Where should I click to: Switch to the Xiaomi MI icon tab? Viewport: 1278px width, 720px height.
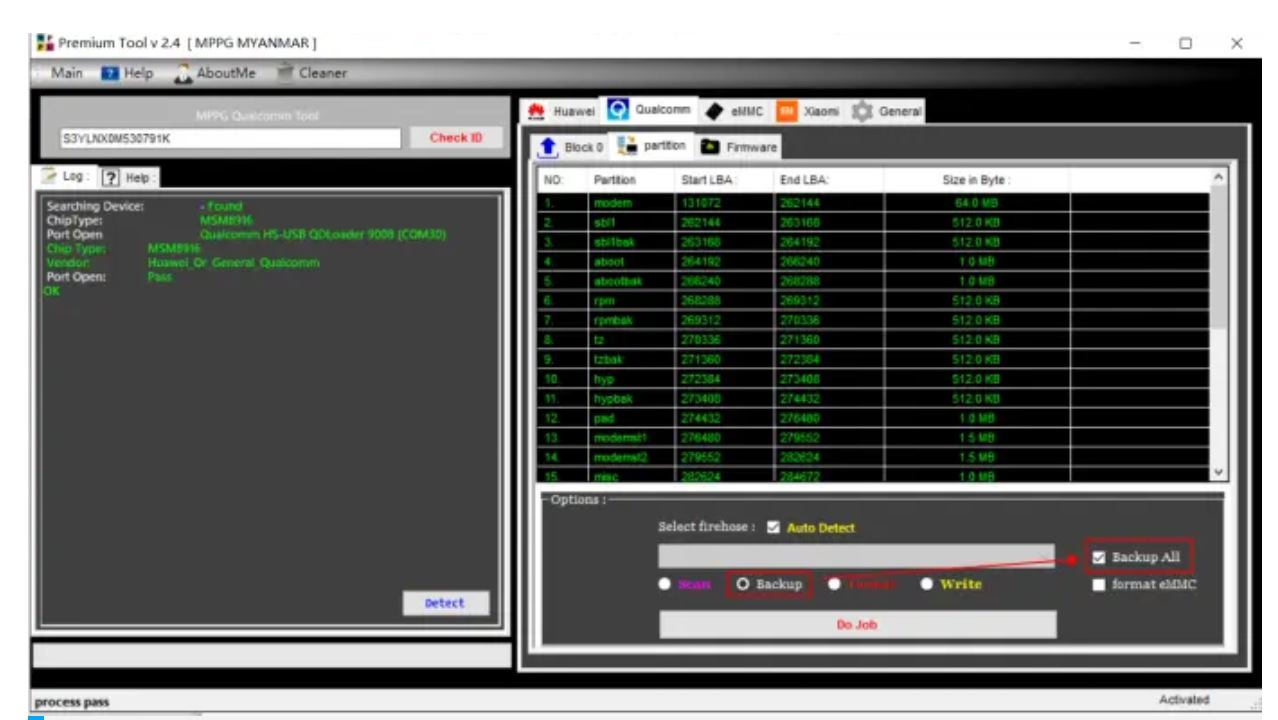tap(788, 111)
